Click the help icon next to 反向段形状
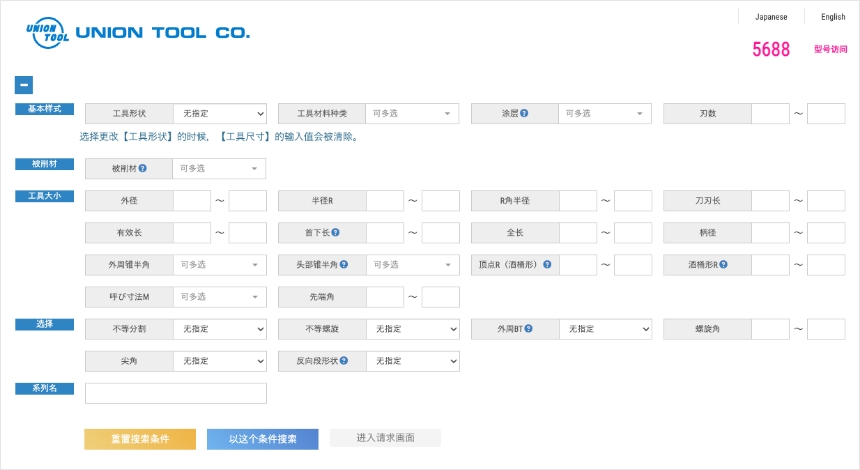The image size is (860, 470). [x=343, y=361]
